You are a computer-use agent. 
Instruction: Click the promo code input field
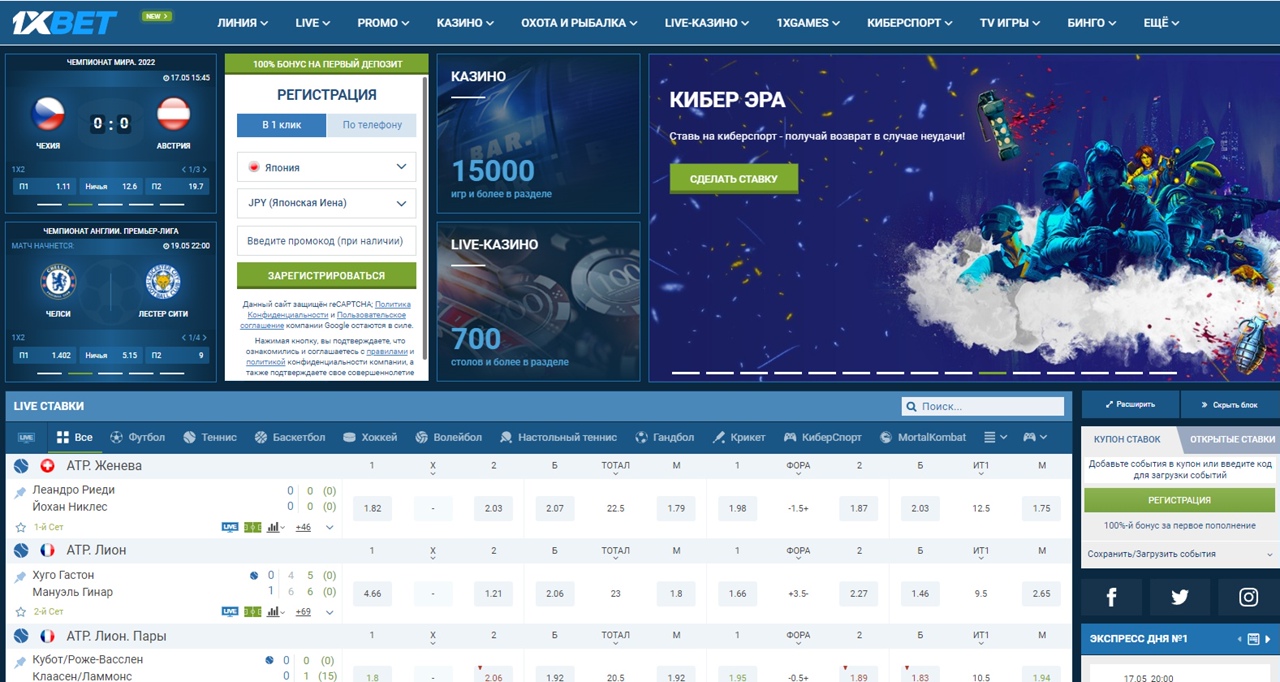[x=326, y=240]
